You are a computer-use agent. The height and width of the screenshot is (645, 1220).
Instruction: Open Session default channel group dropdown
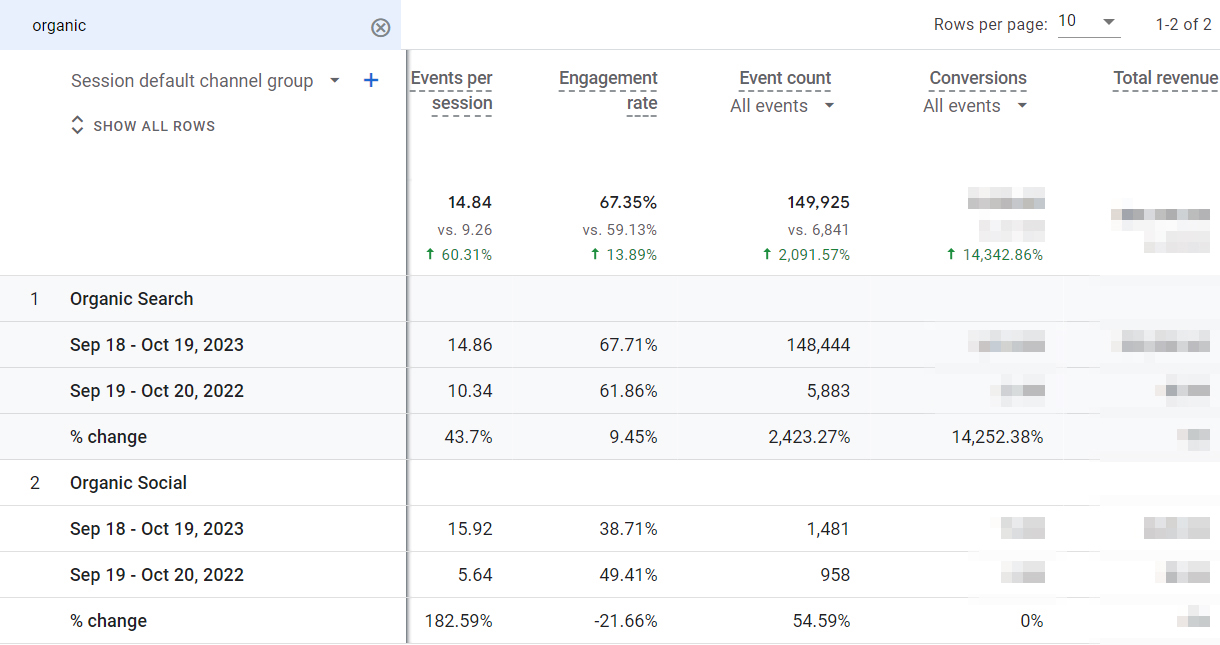click(334, 81)
